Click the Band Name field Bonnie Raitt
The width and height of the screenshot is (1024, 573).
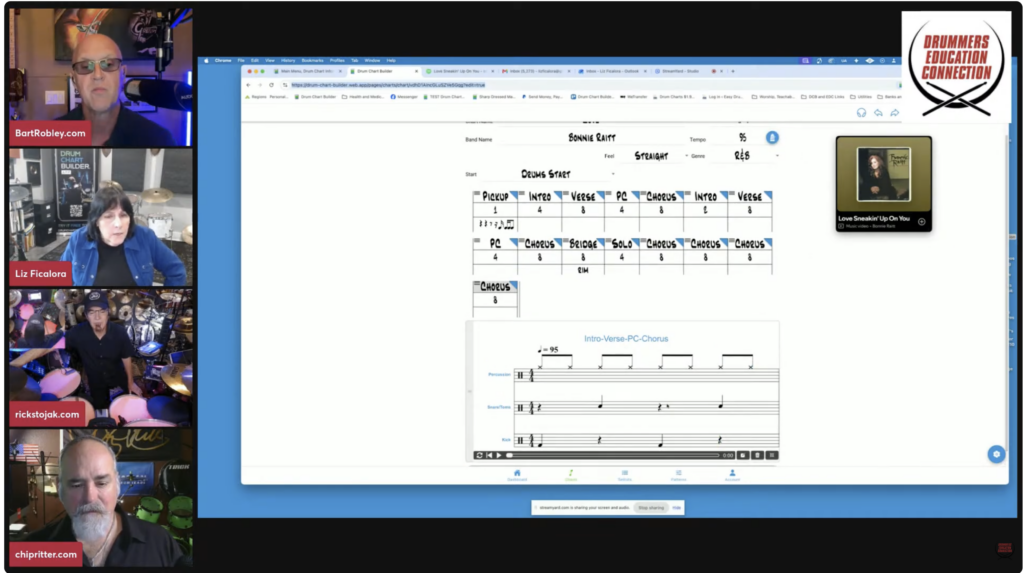[592, 138]
